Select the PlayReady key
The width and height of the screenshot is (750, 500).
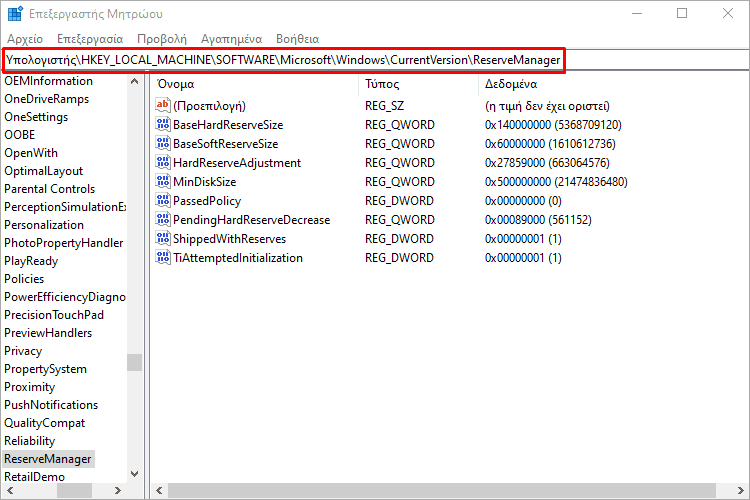tap(31, 261)
